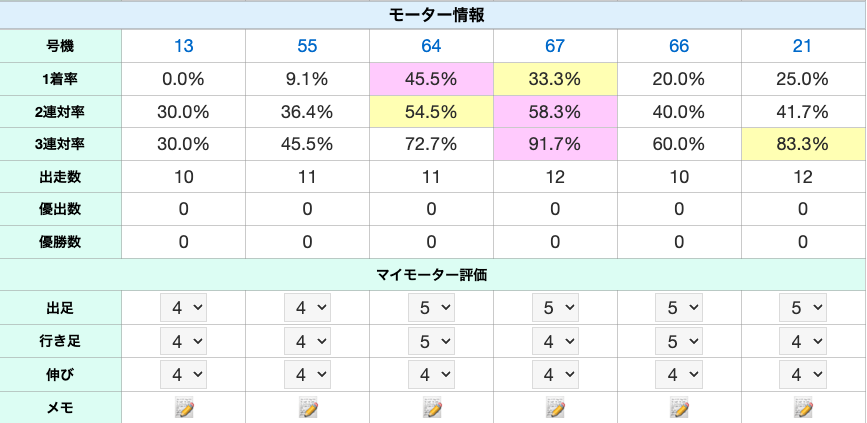The width and height of the screenshot is (867, 423).
Task: Open memo icon for motor 21
Action: (804, 407)
